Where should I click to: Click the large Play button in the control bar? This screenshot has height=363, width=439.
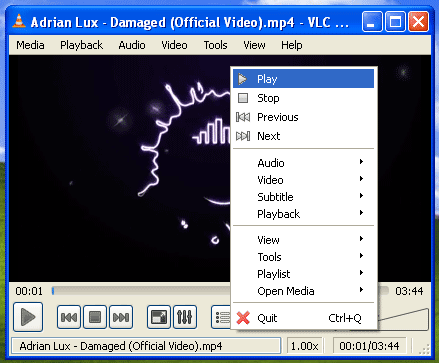point(28,317)
